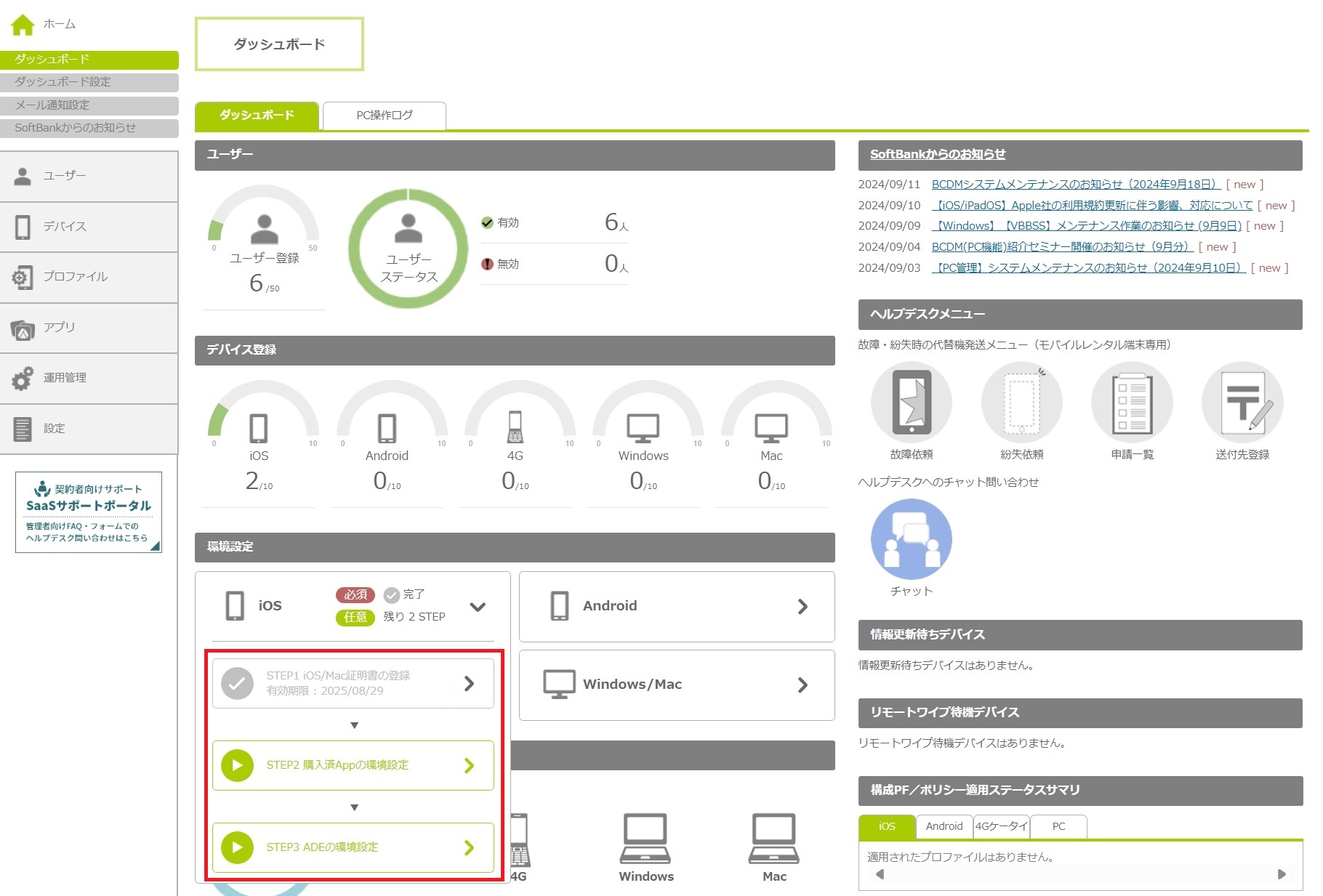Click the STEP1 iOS/Mac証明書 completed step

pyautogui.click(x=353, y=683)
